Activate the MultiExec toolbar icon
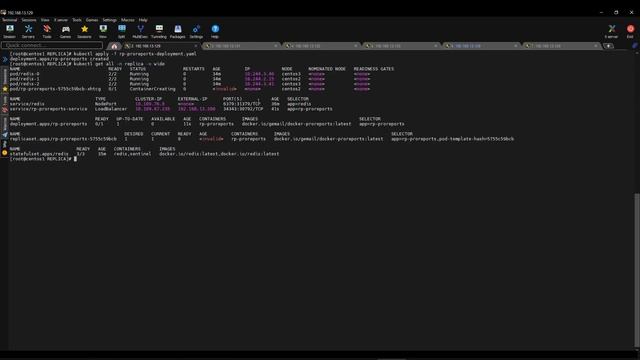This screenshot has width=640, height=360. (140, 31)
